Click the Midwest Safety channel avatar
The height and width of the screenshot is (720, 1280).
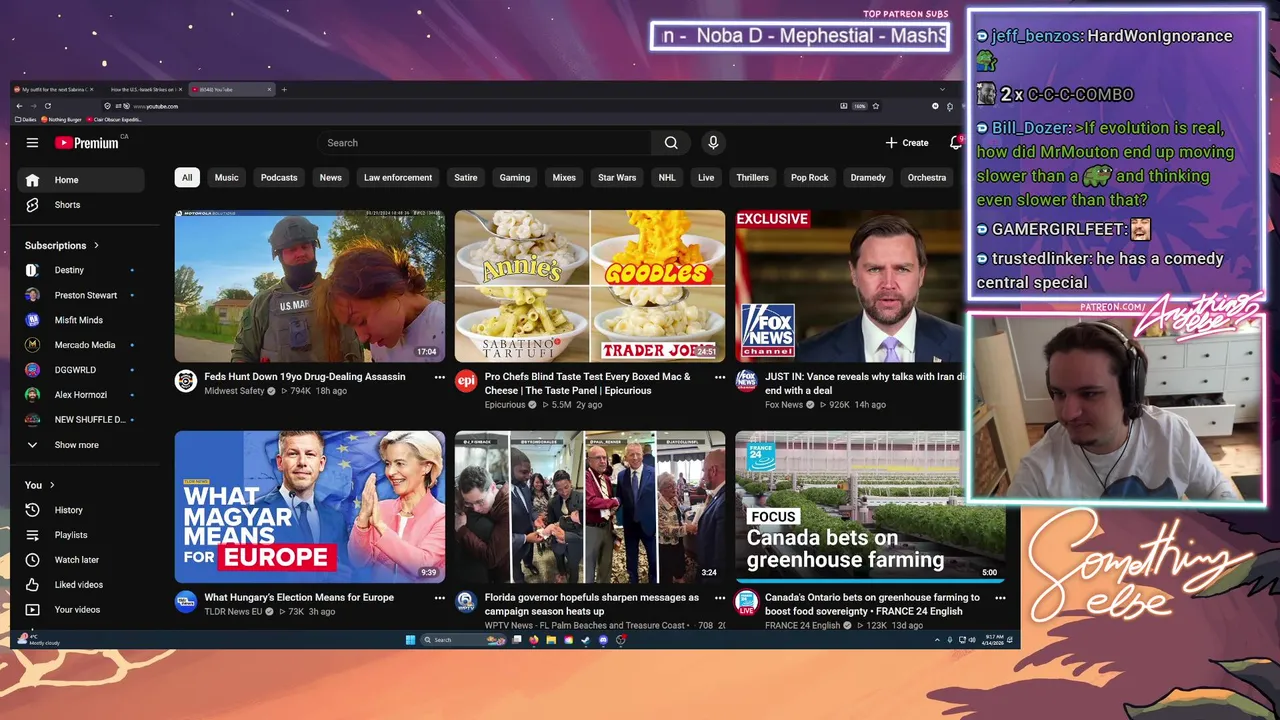click(x=186, y=381)
